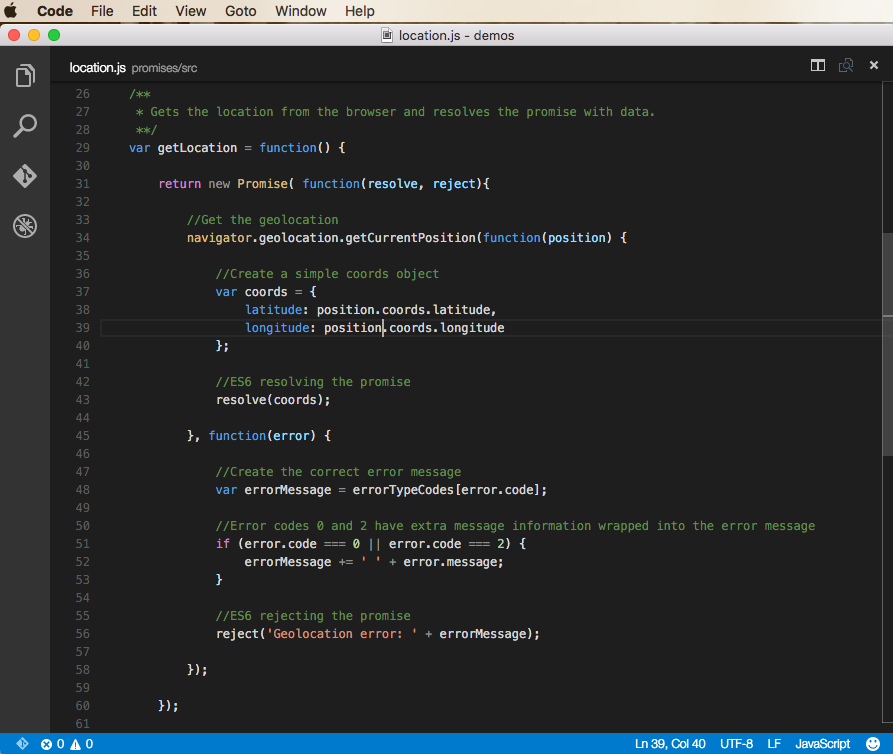Click the icon next to Split Editor

tap(846, 66)
